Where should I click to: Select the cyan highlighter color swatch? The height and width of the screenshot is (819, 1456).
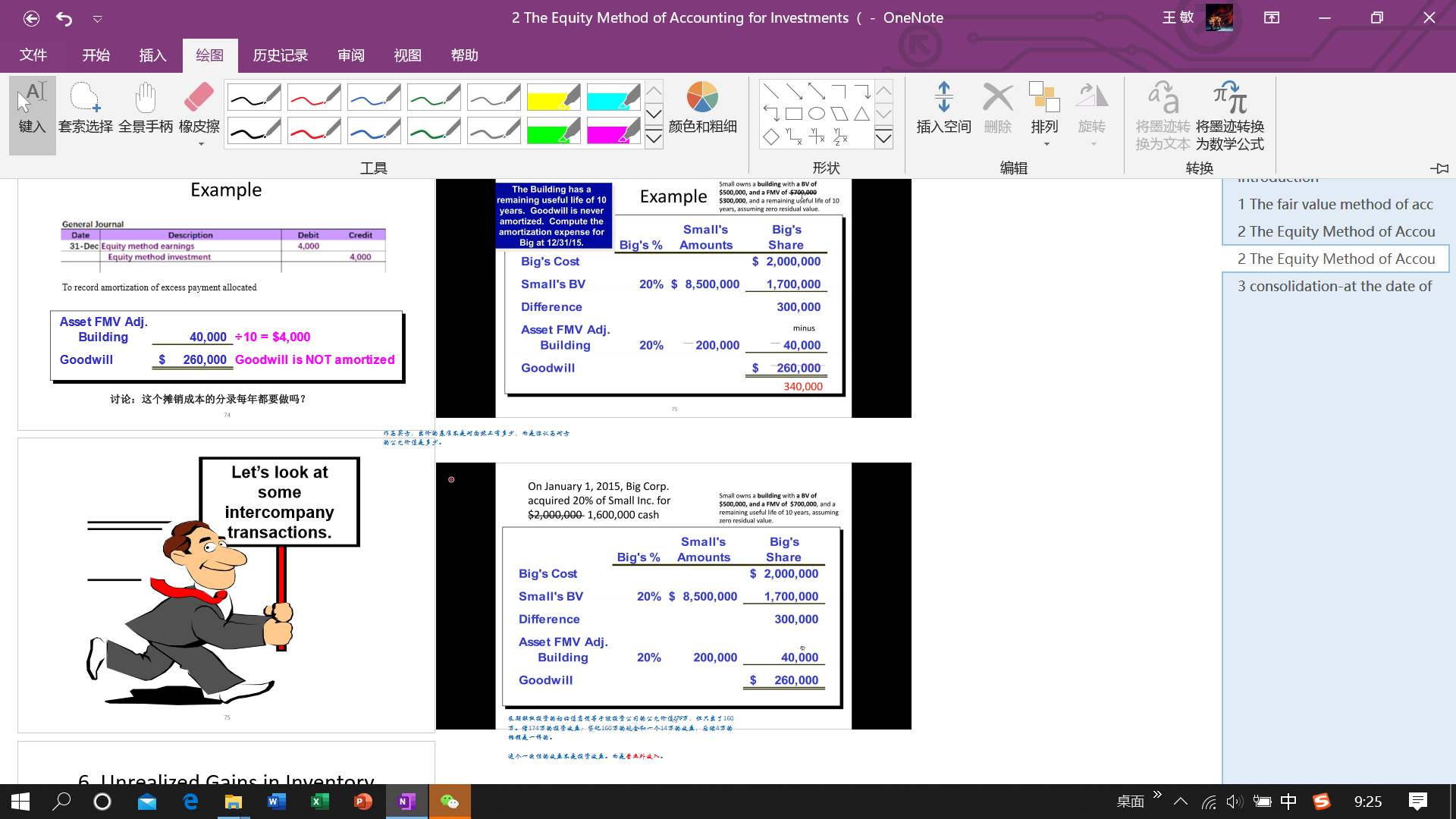click(613, 97)
